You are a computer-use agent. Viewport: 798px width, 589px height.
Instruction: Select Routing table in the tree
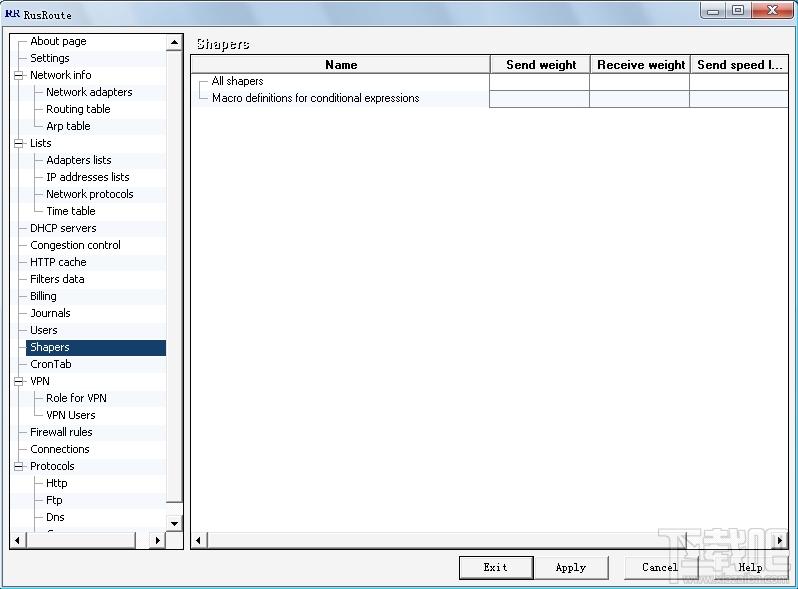[78, 109]
